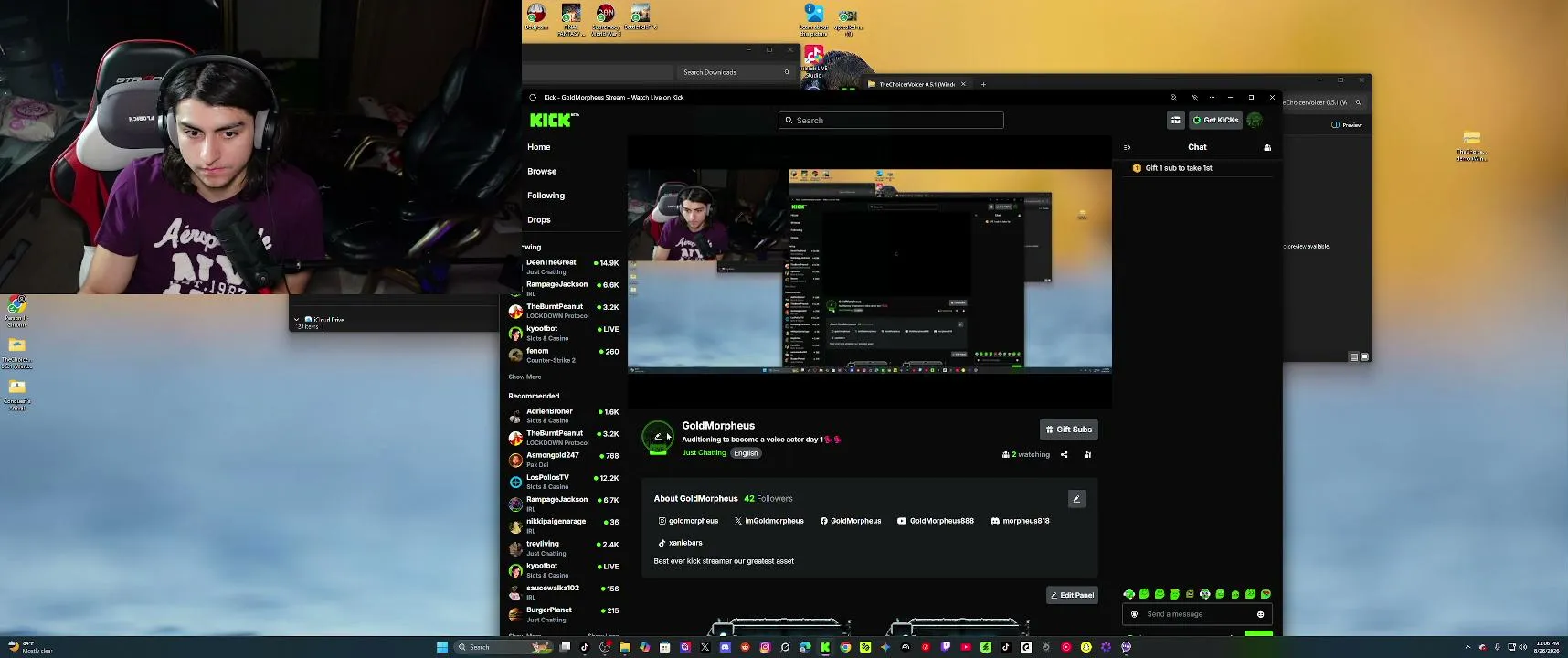
Task: Open Discord from the taskbar
Action: (726, 647)
